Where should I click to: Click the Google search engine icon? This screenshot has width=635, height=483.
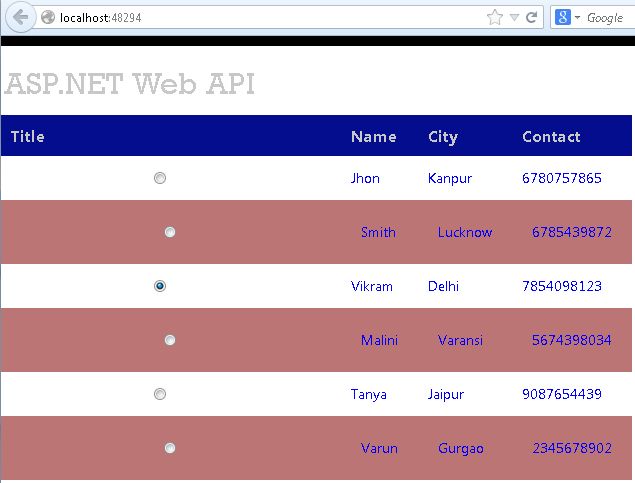563,17
